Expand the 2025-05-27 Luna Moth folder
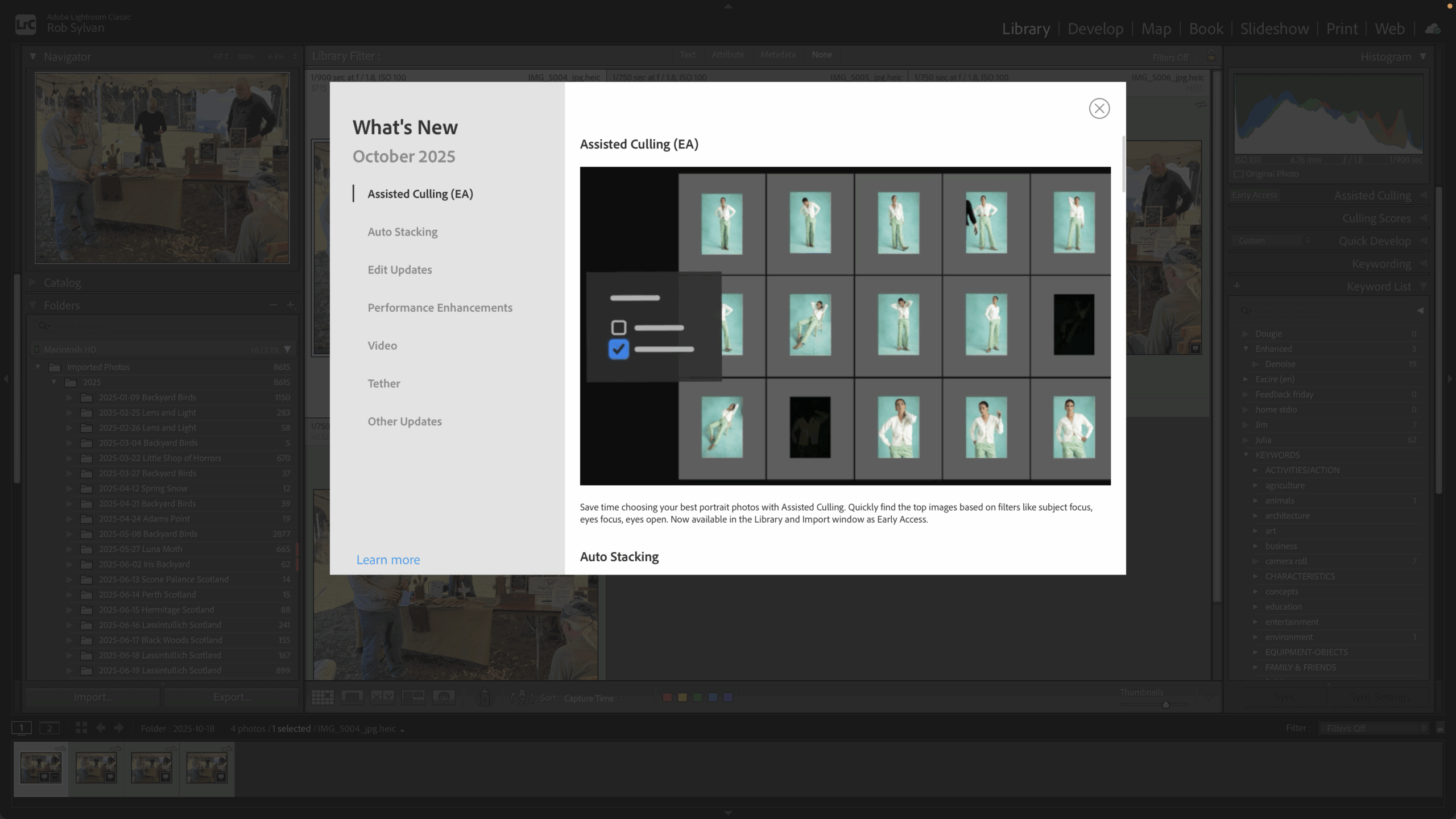 pyautogui.click(x=69, y=549)
